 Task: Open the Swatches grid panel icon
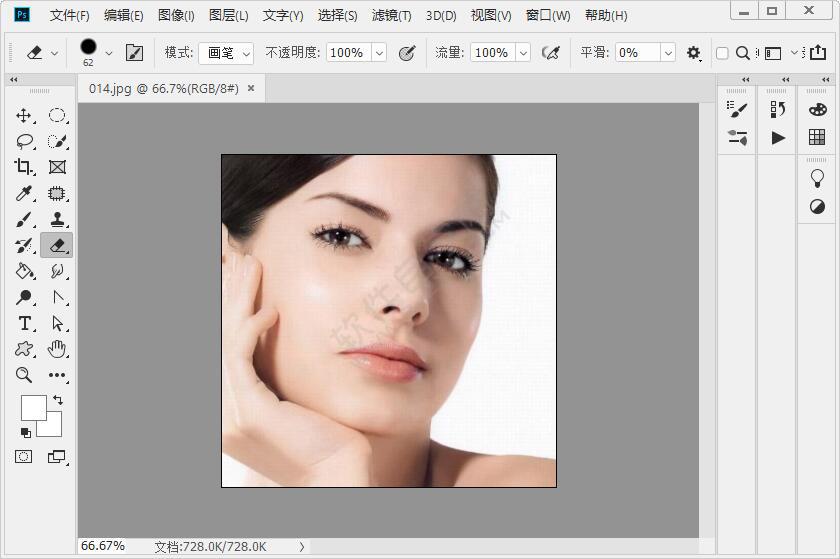click(x=817, y=137)
